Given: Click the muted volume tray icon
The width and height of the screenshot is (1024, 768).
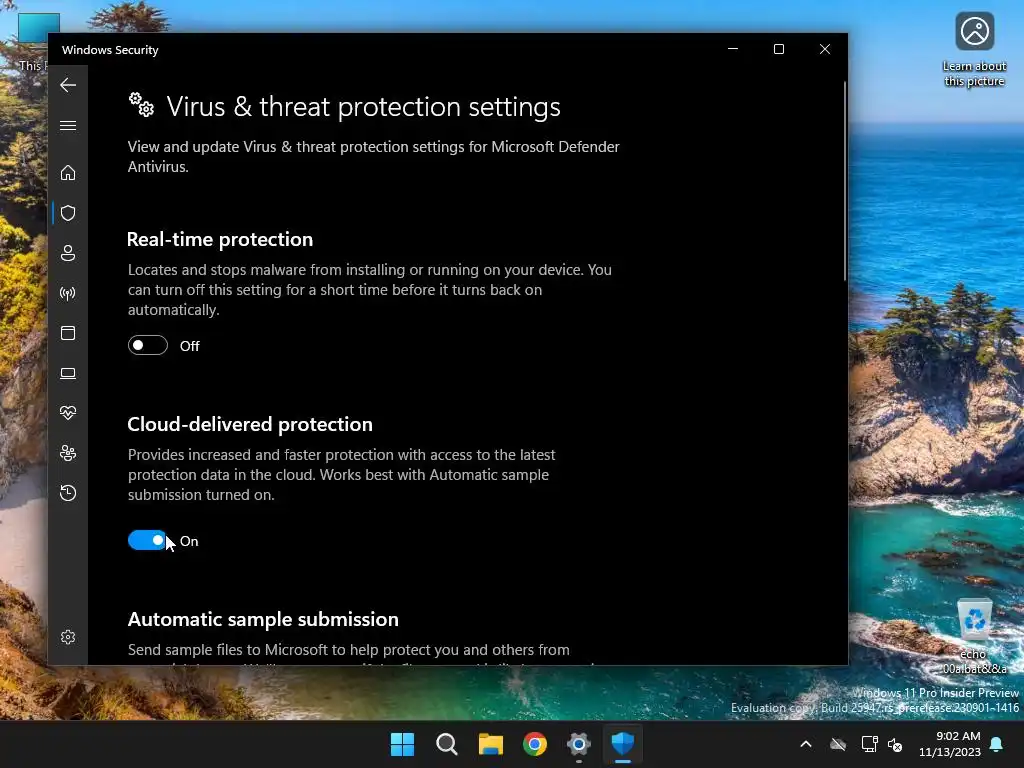Looking at the screenshot, I should (x=895, y=744).
